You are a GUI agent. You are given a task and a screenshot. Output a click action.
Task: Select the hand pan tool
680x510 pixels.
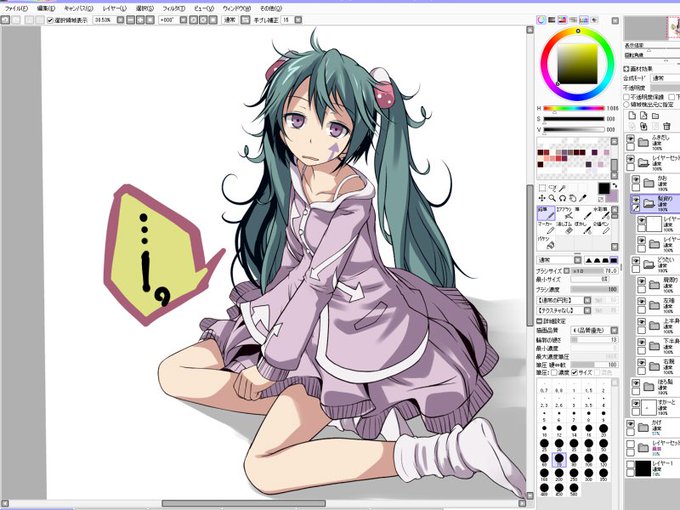573,198
